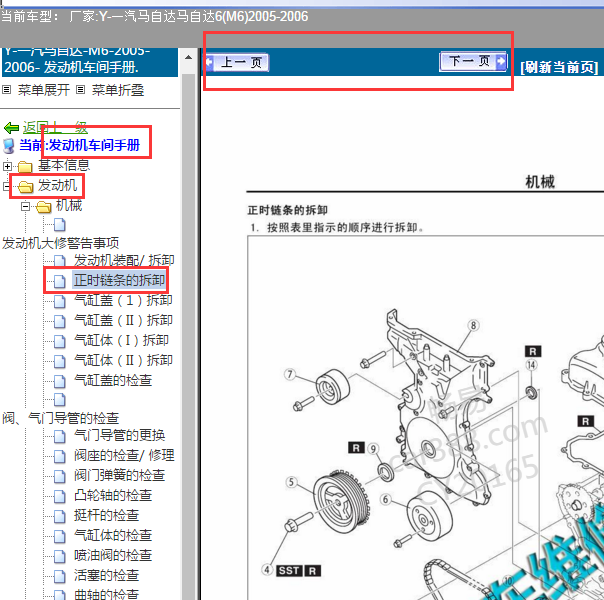This screenshot has width=604, height=600.
Task: Click 菜单展开 to expand the menu
Action: [44, 90]
